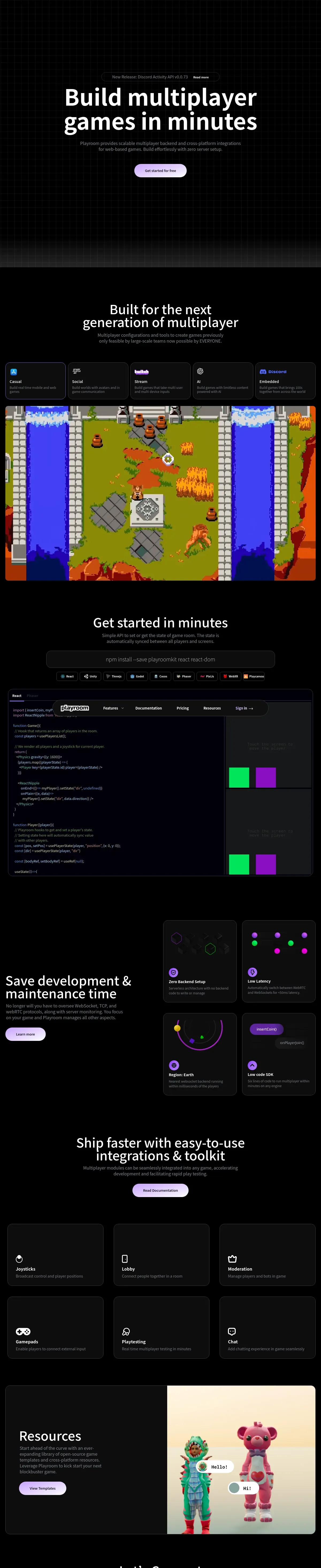This screenshot has width=321, height=1568.
Task: Click the Low Latency lightning icon
Action: pyautogui.click(x=252, y=972)
